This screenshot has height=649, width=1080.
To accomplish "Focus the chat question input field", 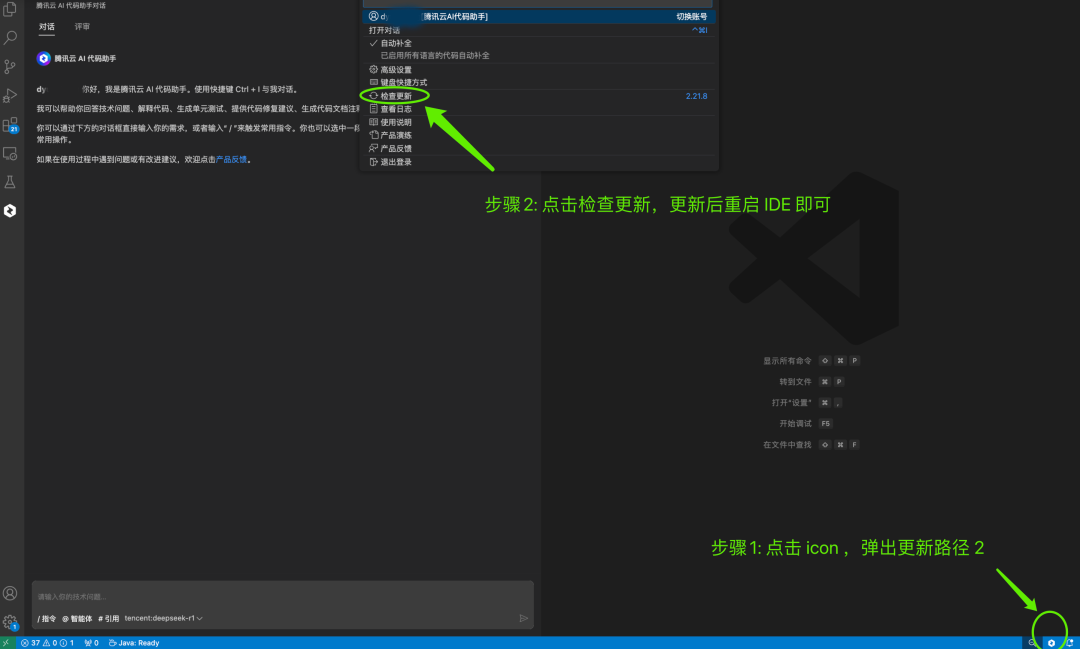I will pos(282,597).
